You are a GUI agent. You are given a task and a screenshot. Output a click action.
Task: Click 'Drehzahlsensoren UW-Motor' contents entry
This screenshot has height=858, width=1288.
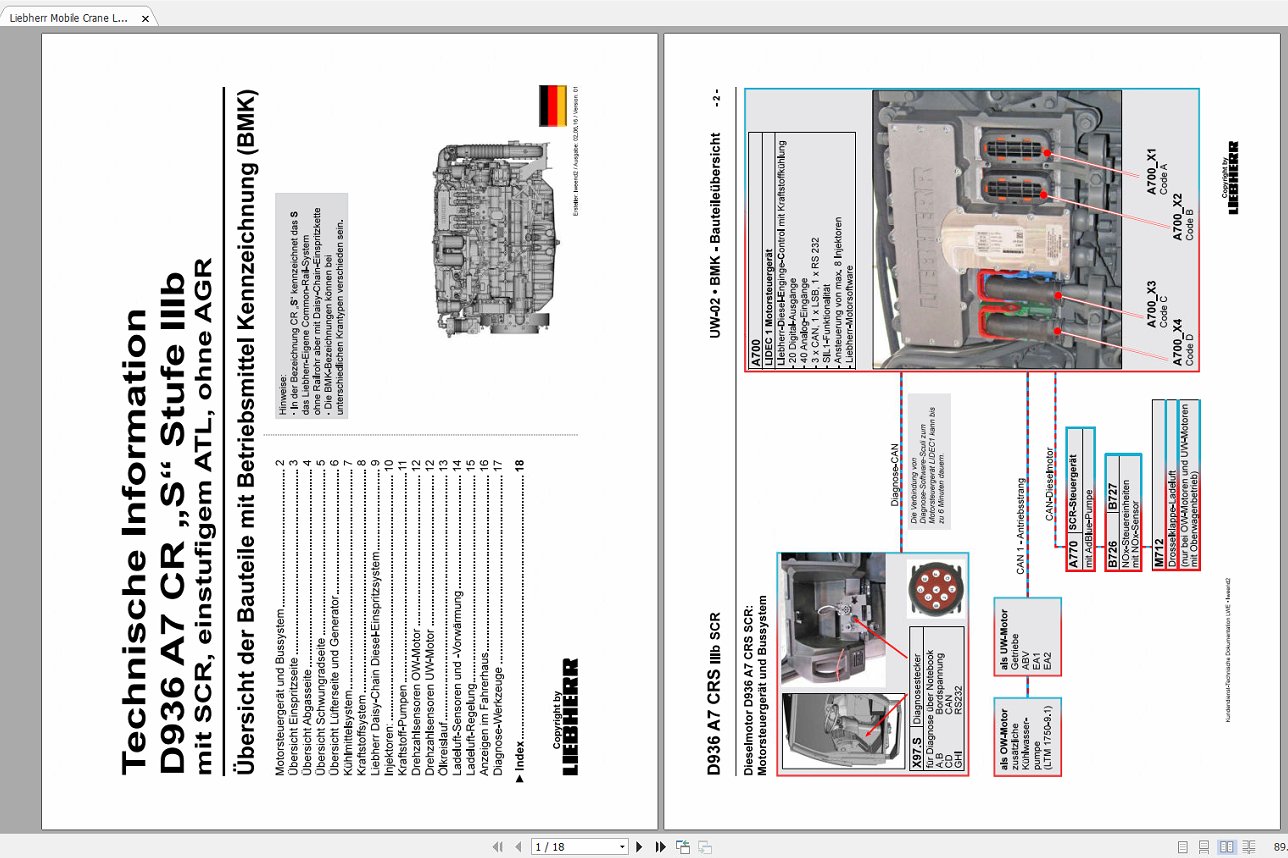click(x=430, y=616)
